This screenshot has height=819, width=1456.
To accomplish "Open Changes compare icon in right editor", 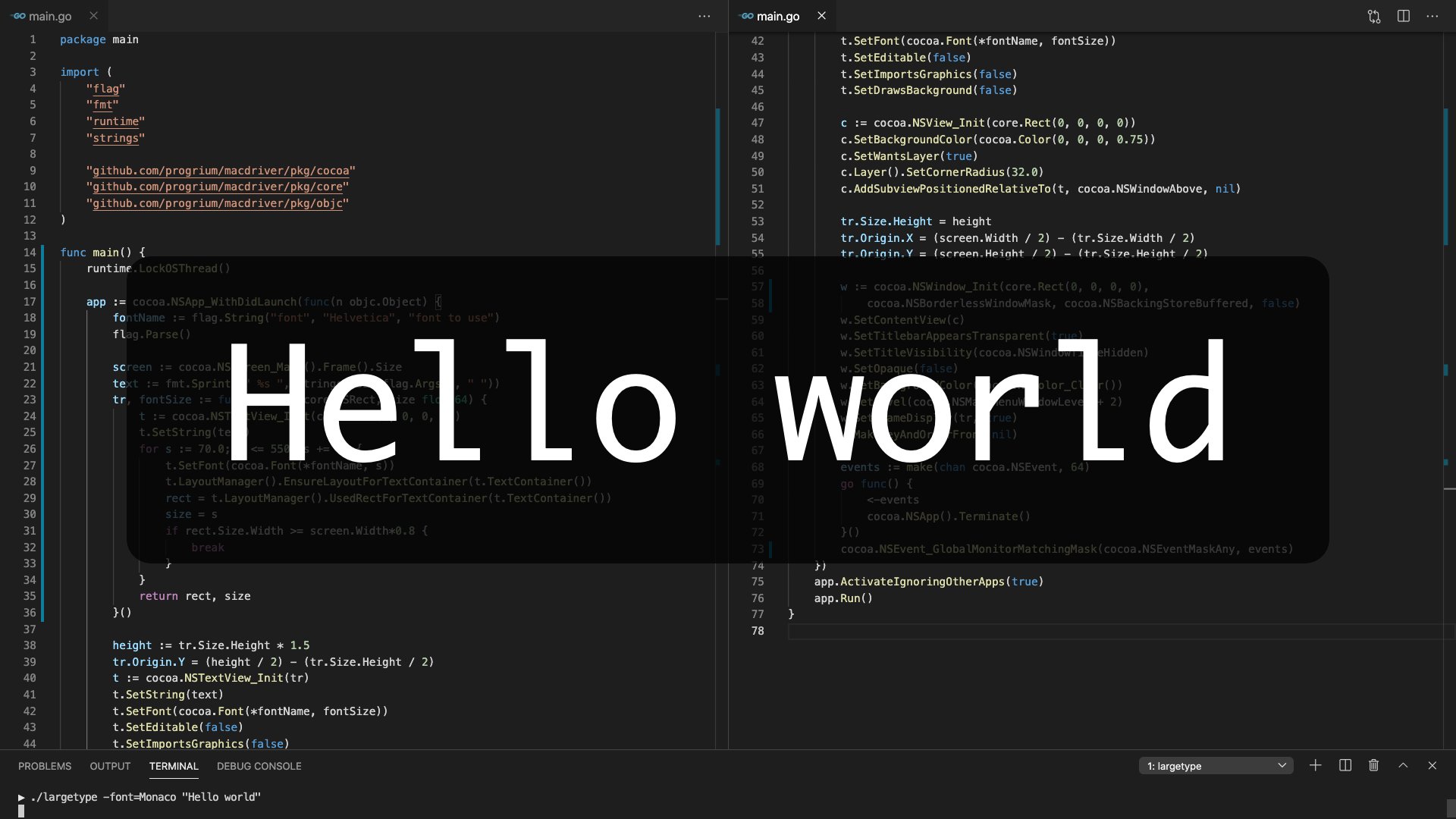I will click(1374, 16).
